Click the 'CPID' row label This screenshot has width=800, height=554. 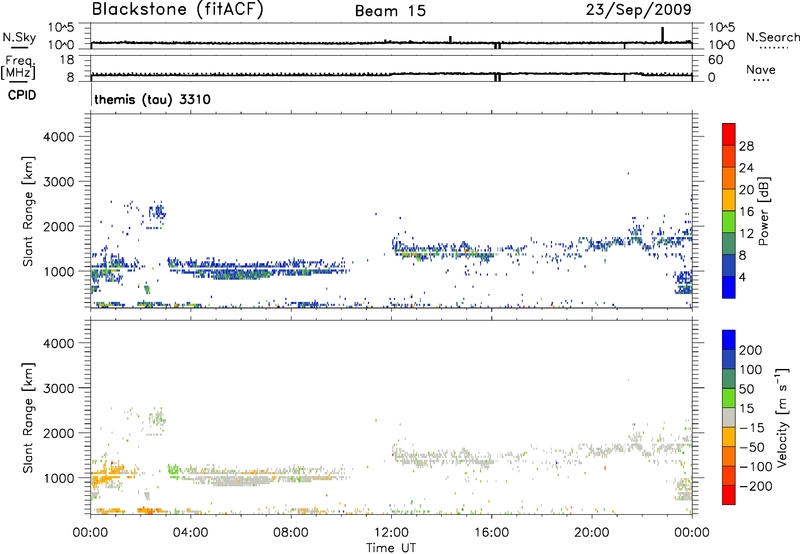(x=22, y=95)
